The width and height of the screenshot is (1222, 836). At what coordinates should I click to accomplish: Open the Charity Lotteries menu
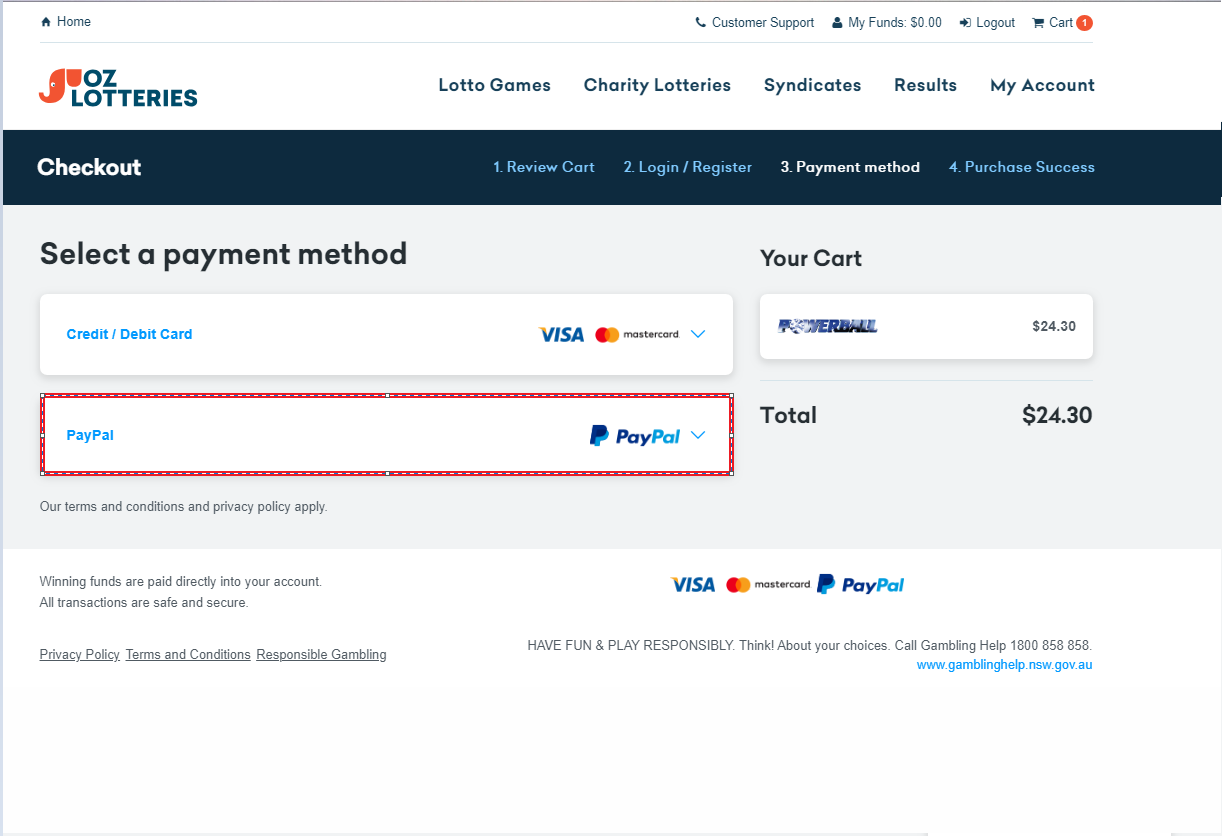pos(657,85)
